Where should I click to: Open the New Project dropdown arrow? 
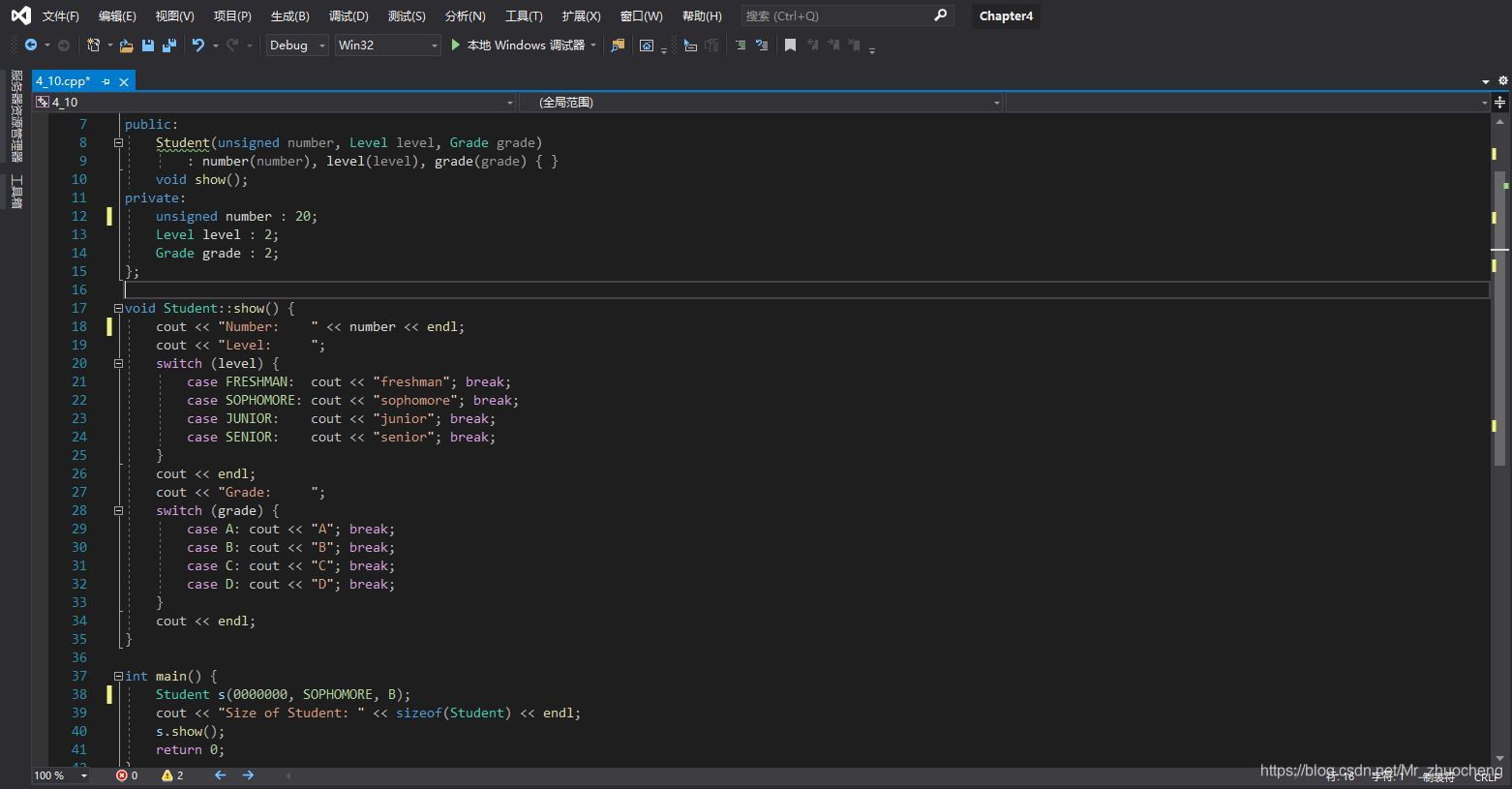109,45
